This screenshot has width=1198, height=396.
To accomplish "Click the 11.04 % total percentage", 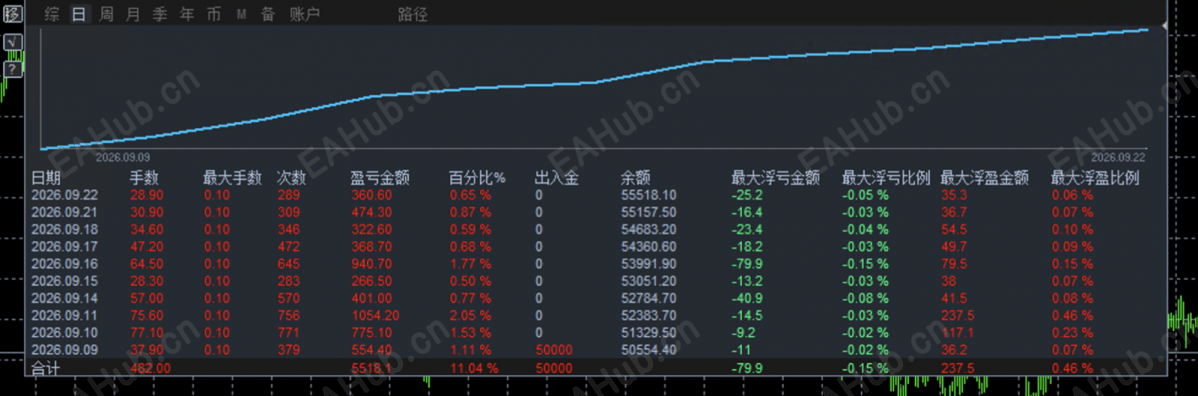I will click(473, 368).
